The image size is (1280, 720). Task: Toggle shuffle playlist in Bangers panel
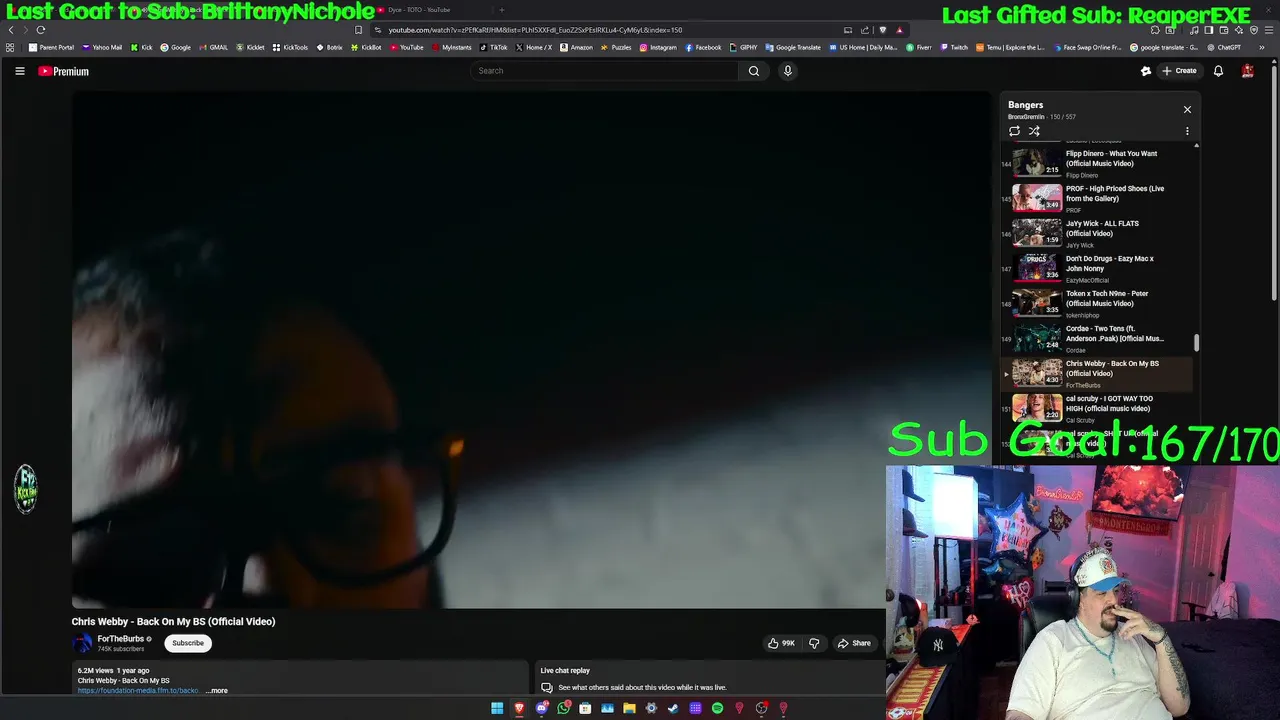pyautogui.click(x=1034, y=131)
